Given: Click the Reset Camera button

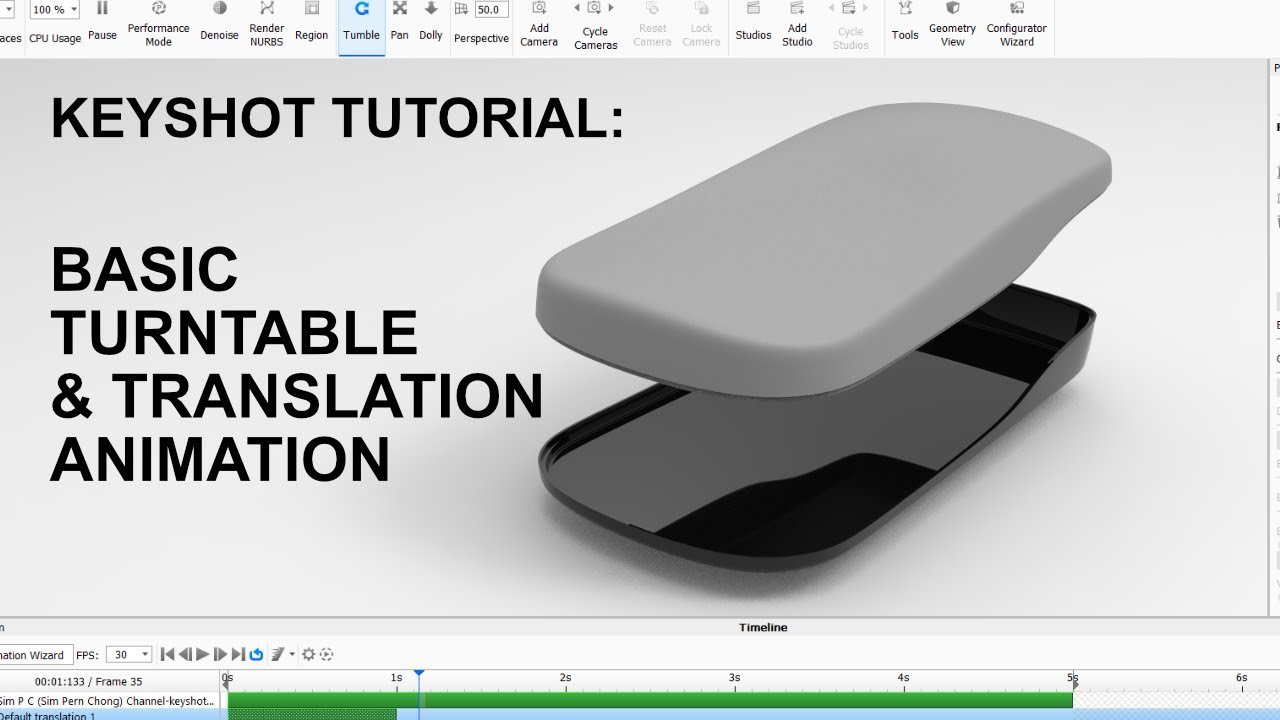Looking at the screenshot, I should coord(652,24).
